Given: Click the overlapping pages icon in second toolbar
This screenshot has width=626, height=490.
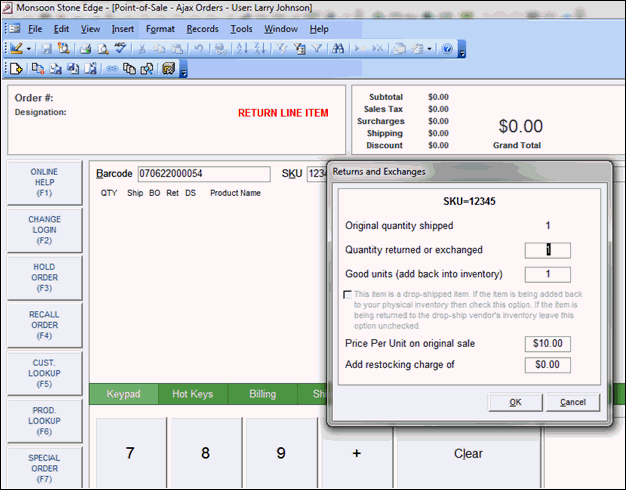Looking at the screenshot, I should coord(129,69).
